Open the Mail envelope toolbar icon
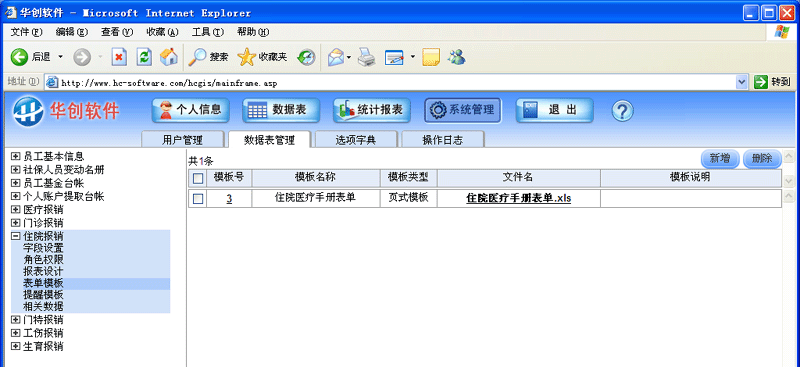Image resolution: width=800 pixels, height=367 pixels. point(336,57)
